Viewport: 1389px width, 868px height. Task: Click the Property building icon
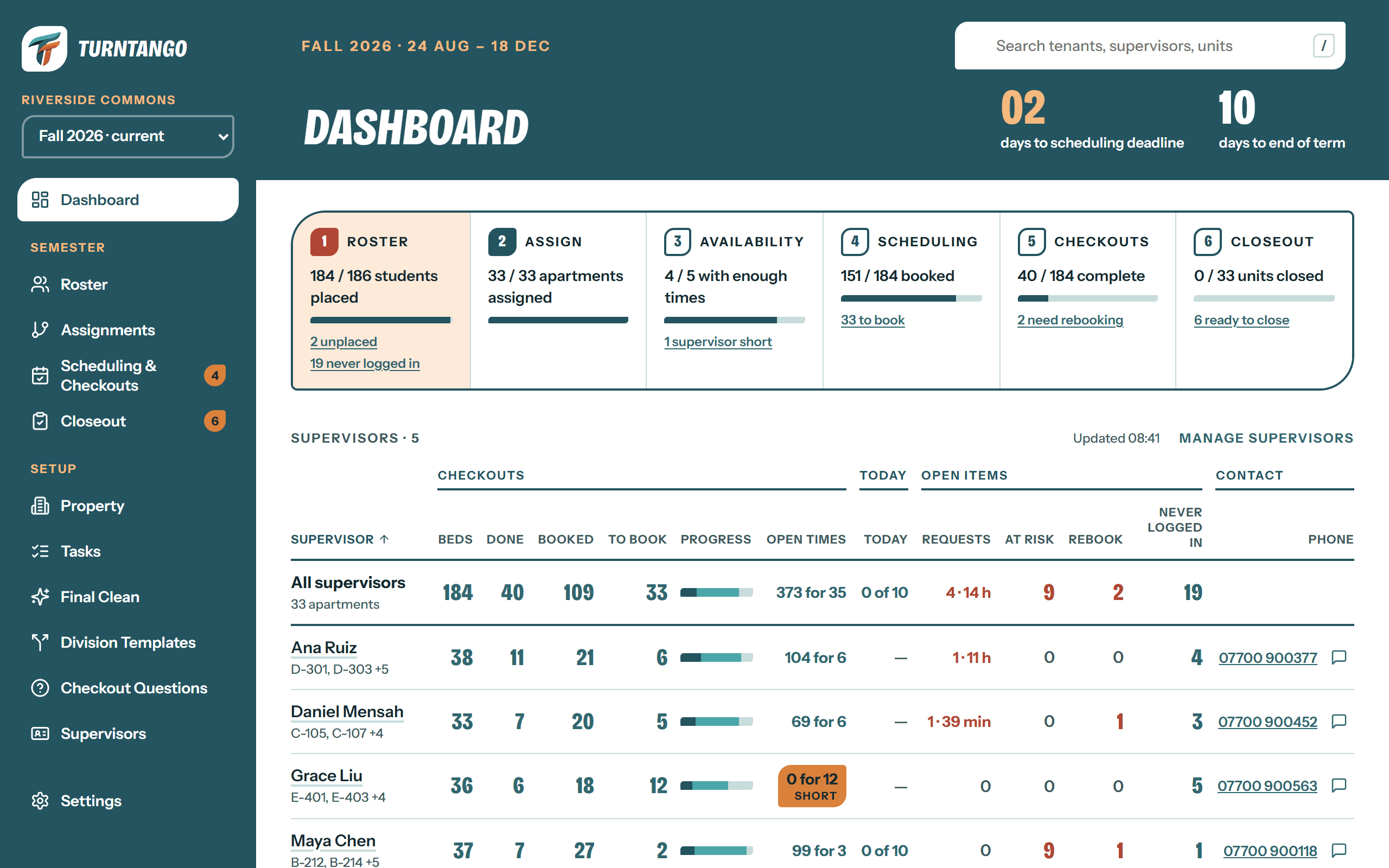40,506
